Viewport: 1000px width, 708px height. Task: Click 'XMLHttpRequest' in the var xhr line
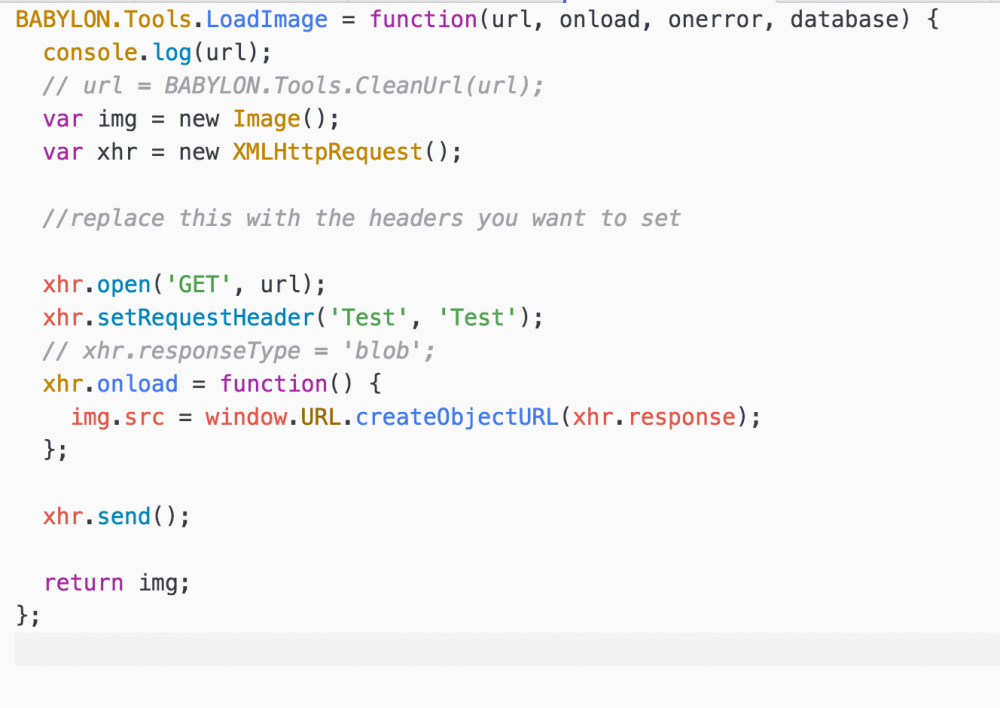(x=327, y=152)
